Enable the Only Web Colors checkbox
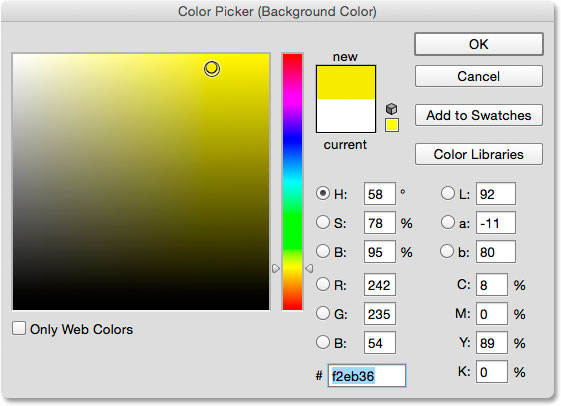 point(19,328)
